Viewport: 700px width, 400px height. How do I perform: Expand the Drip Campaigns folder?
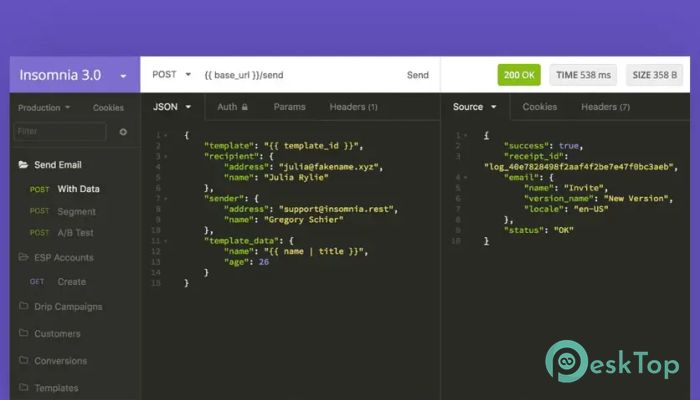(68, 307)
